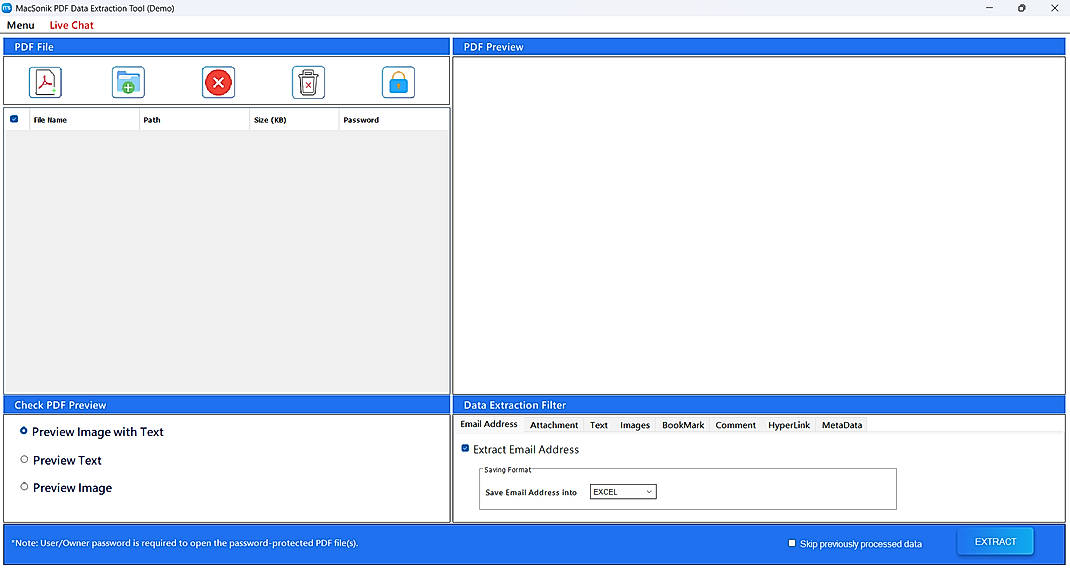Switch to the Images tab
Screen dimensions: 1070x568
635,425
